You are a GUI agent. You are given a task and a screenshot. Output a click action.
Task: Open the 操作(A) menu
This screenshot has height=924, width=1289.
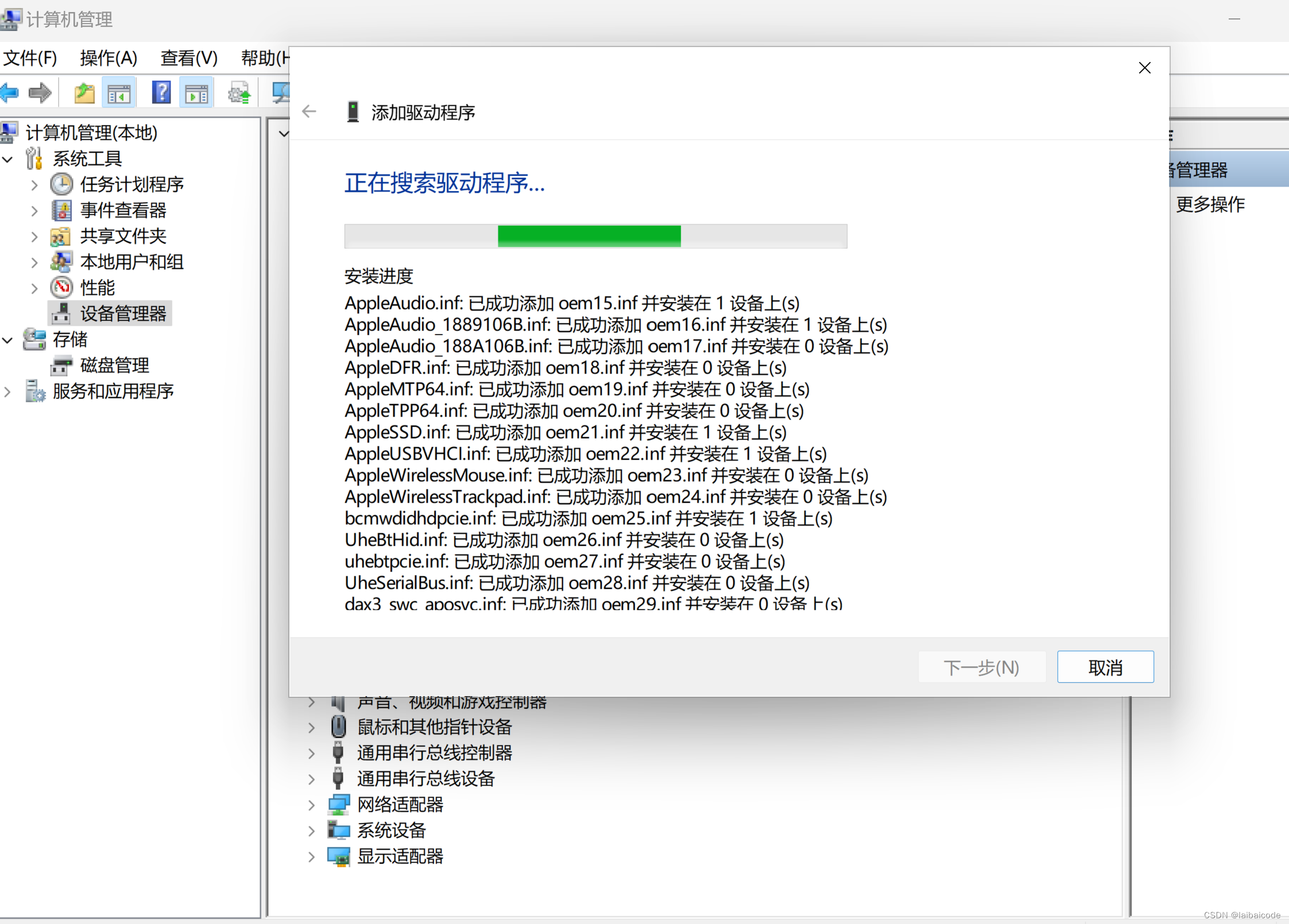coord(109,58)
